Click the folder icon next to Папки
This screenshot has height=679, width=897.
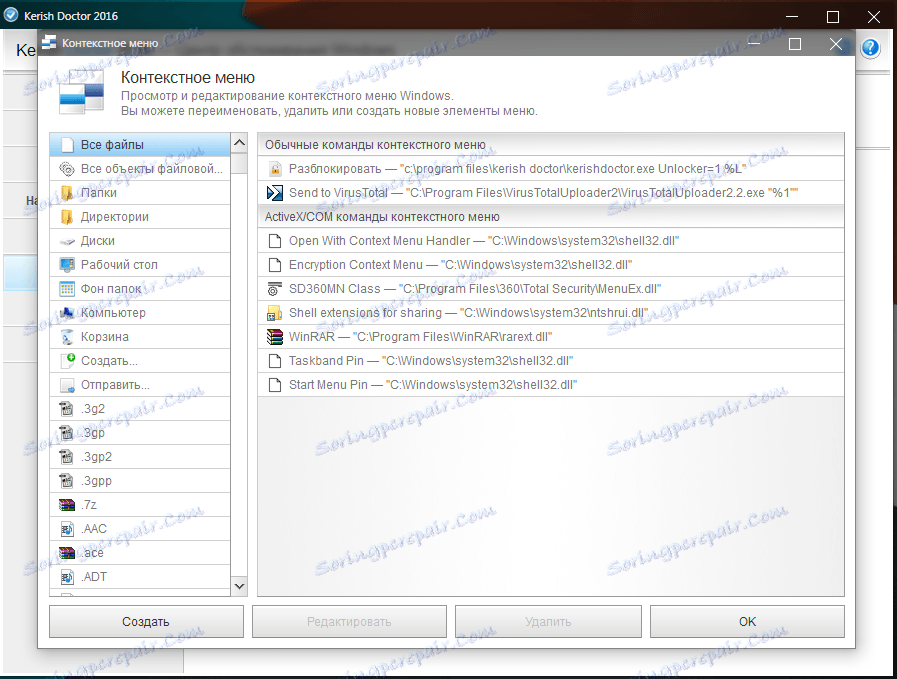pyautogui.click(x=68, y=193)
